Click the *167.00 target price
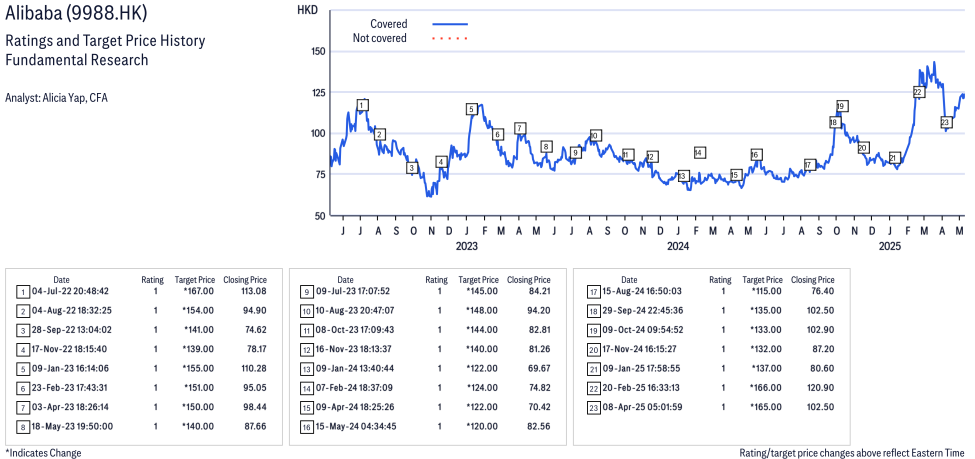The width and height of the screenshot is (975, 459). point(198,291)
